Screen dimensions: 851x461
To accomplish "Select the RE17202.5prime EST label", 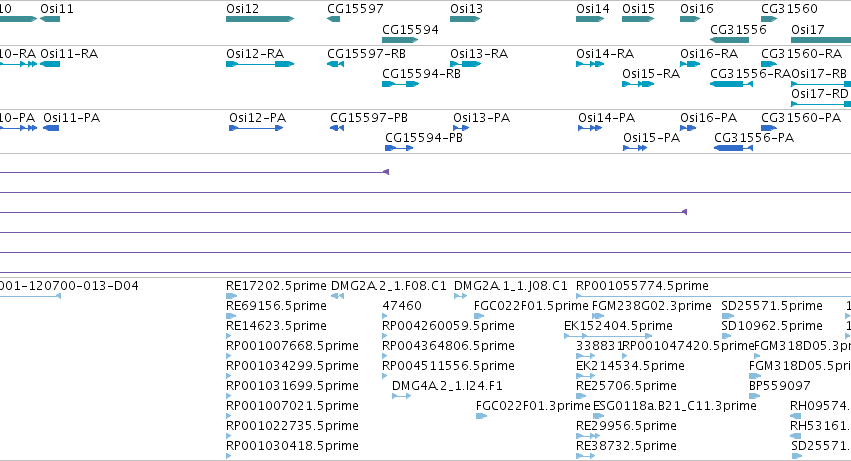I will click(x=276, y=286).
